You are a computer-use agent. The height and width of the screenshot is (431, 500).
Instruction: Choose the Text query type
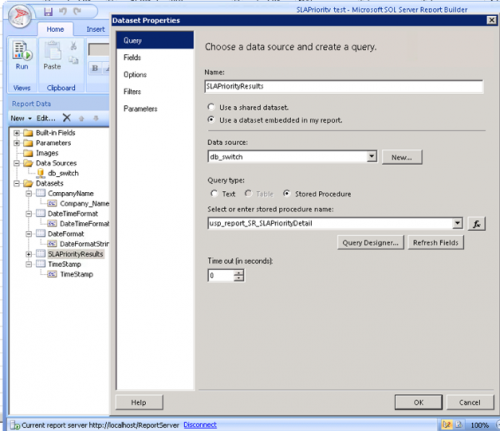(214, 194)
